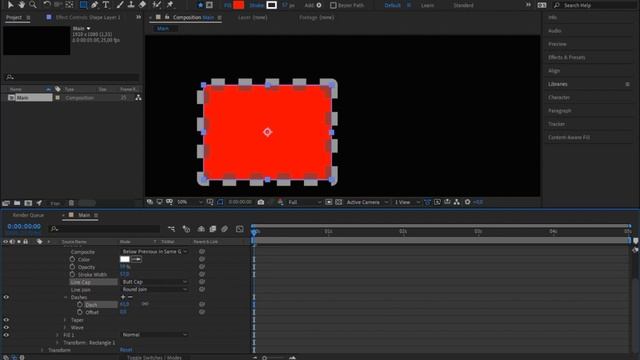Select the Default workspace

[392, 5]
